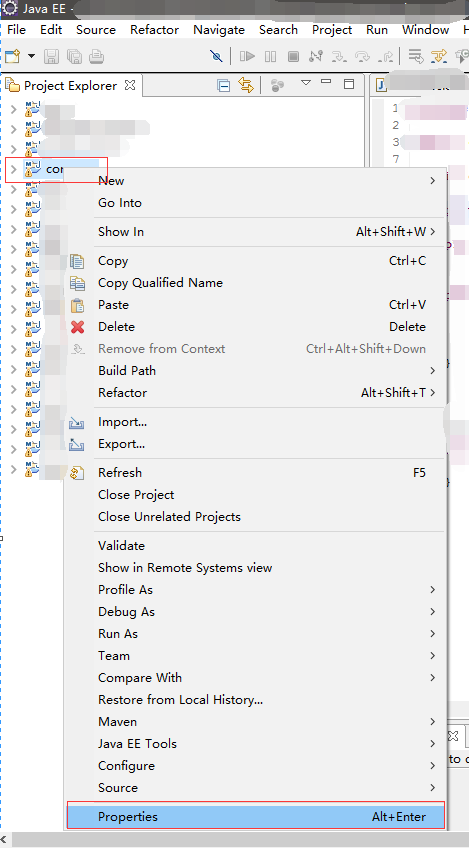Click the Step Over toolbar icon
Screen dimensions: 469x848
pos(362,56)
